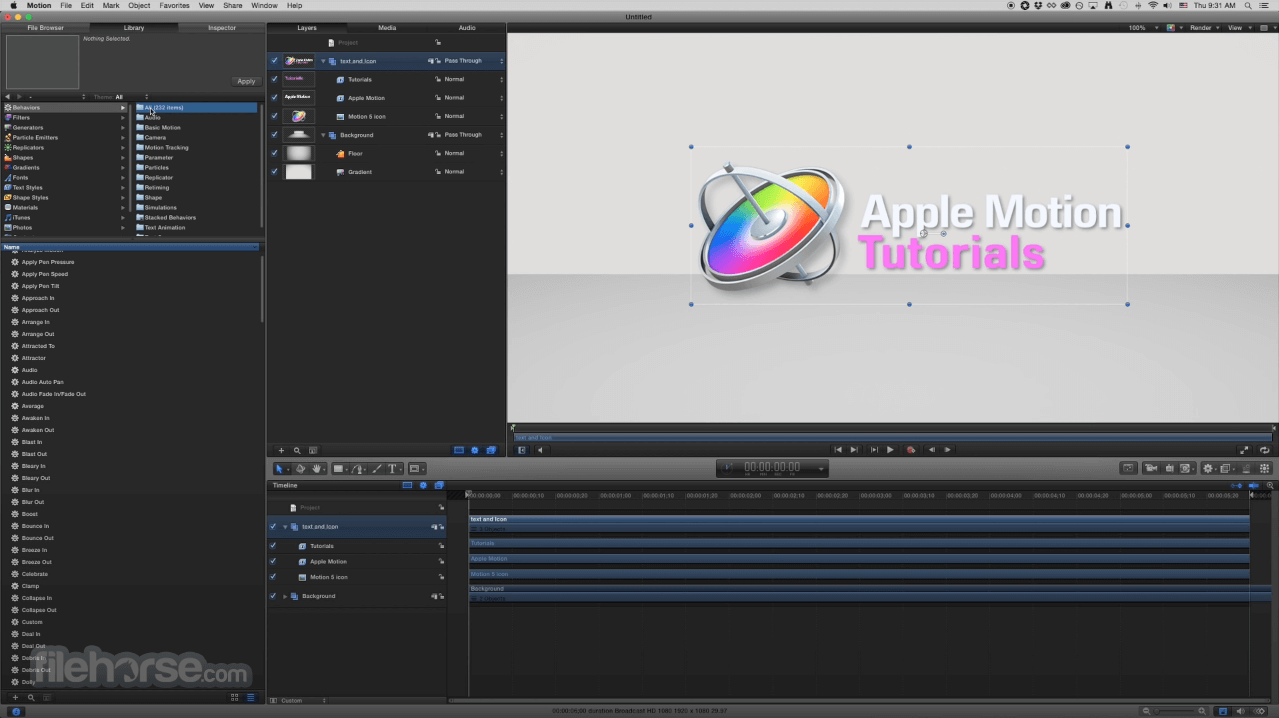Collapse text.and.Icon group in timeline
1279x718 pixels.
(285, 526)
